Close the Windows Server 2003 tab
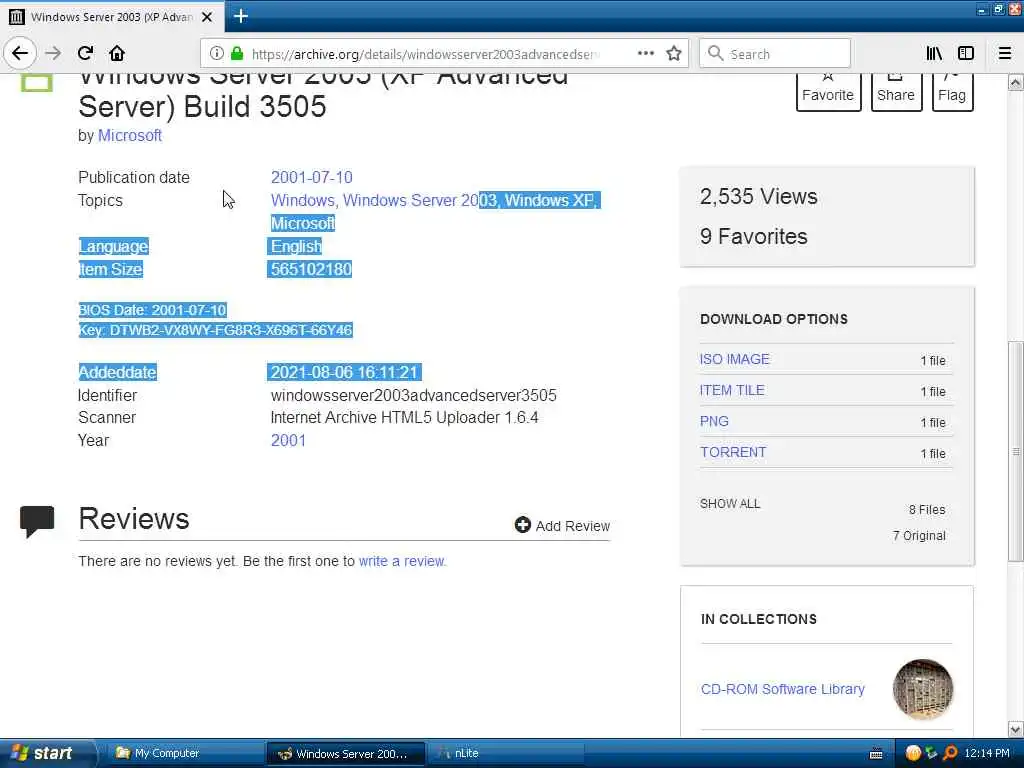The height and width of the screenshot is (768, 1024). pos(207,17)
